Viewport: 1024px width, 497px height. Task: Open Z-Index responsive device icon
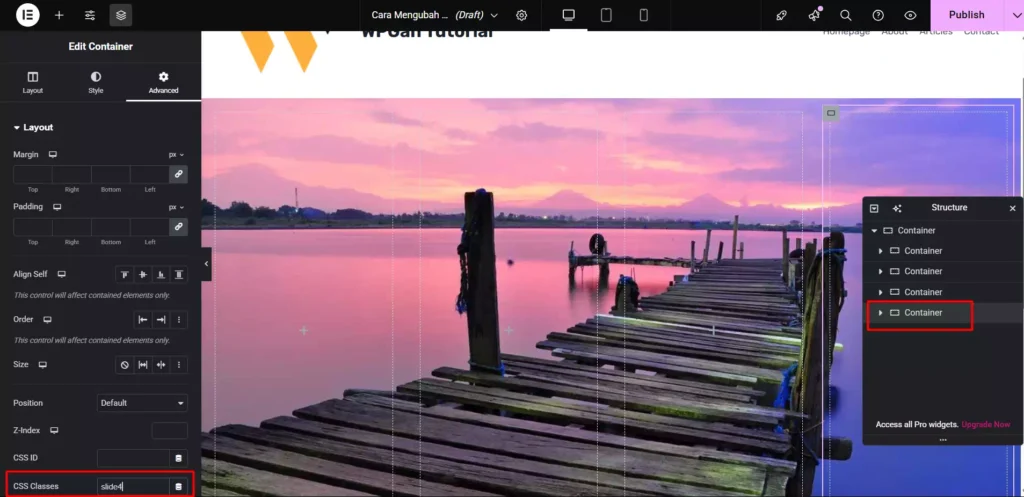tap(55, 430)
